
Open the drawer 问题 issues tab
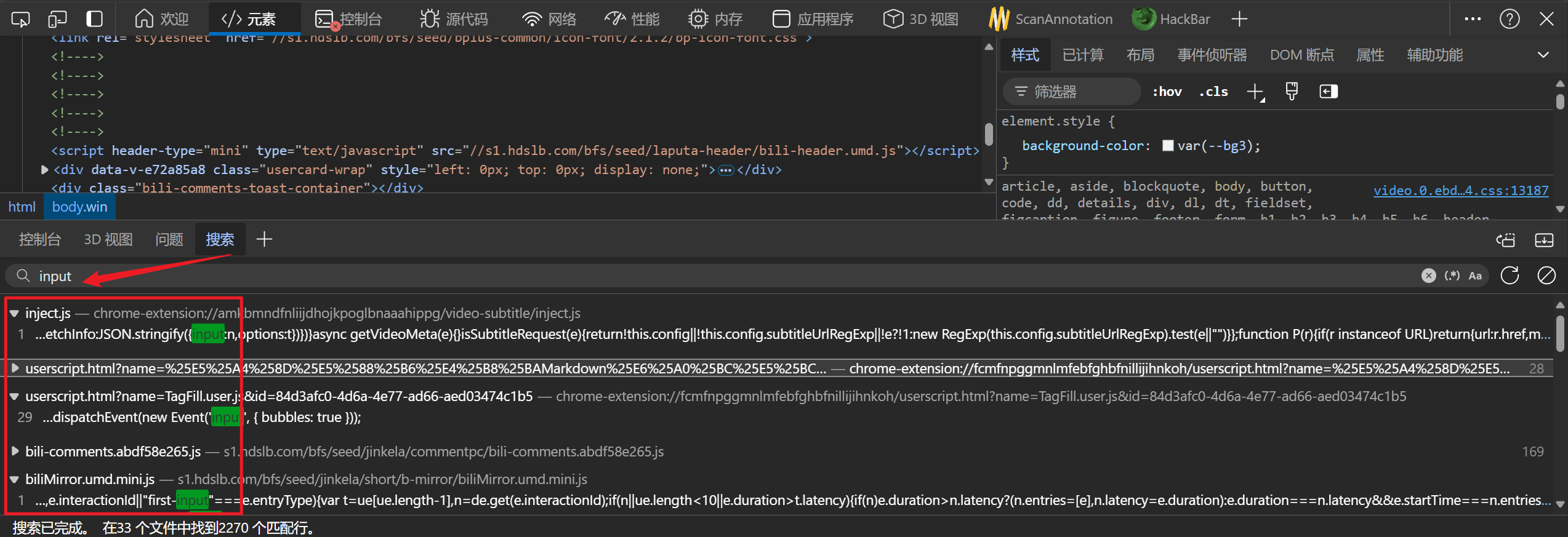point(169,239)
